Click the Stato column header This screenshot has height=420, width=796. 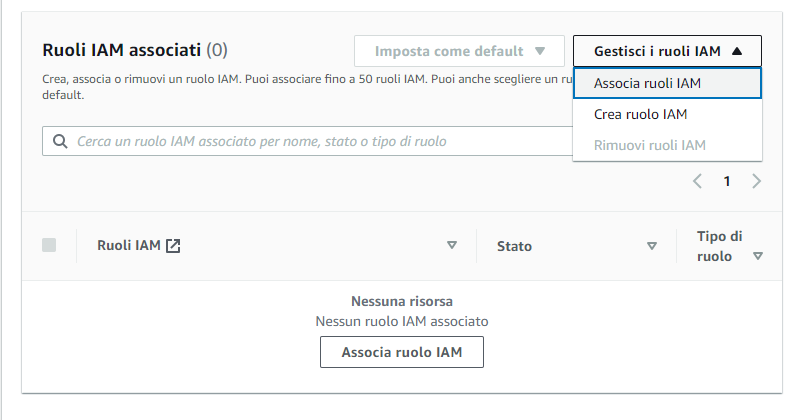pos(514,246)
